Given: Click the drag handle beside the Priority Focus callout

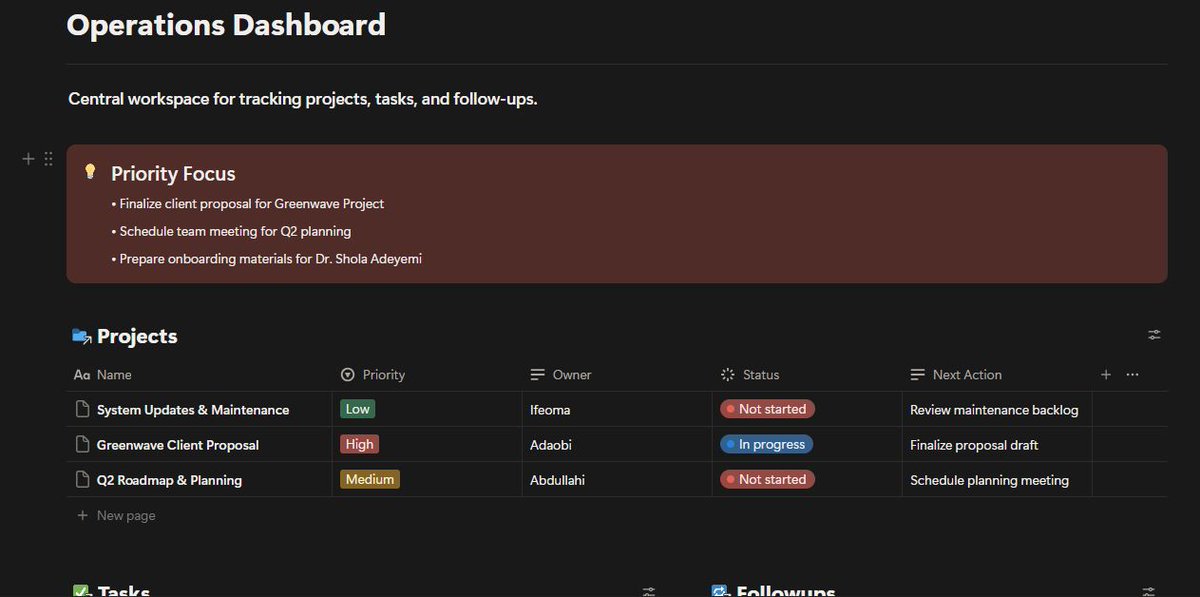Looking at the screenshot, I should click(x=48, y=159).
